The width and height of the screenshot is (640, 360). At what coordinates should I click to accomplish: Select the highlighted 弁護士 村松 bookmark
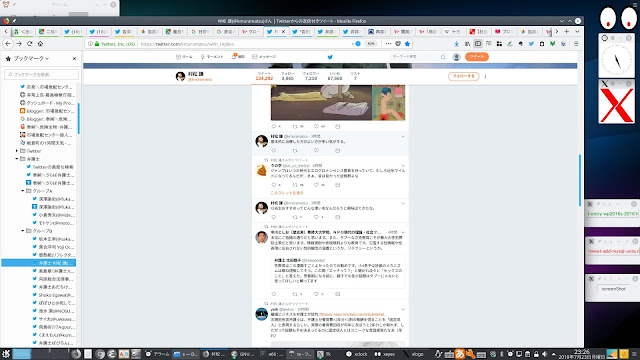point(39,263)
